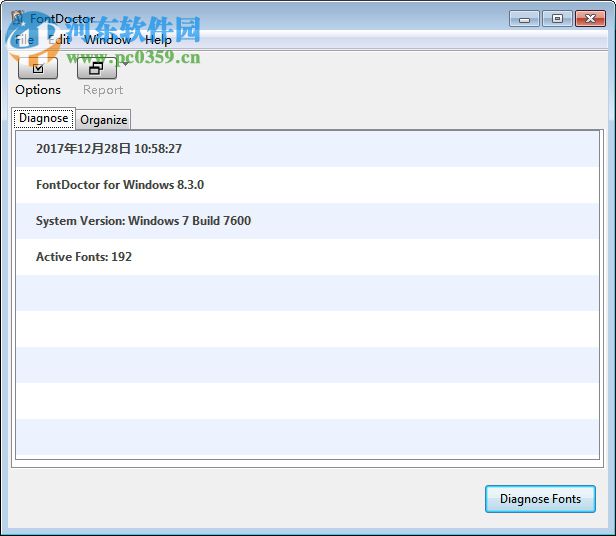Open the Edit menu
616x536 pixels.
59,40
